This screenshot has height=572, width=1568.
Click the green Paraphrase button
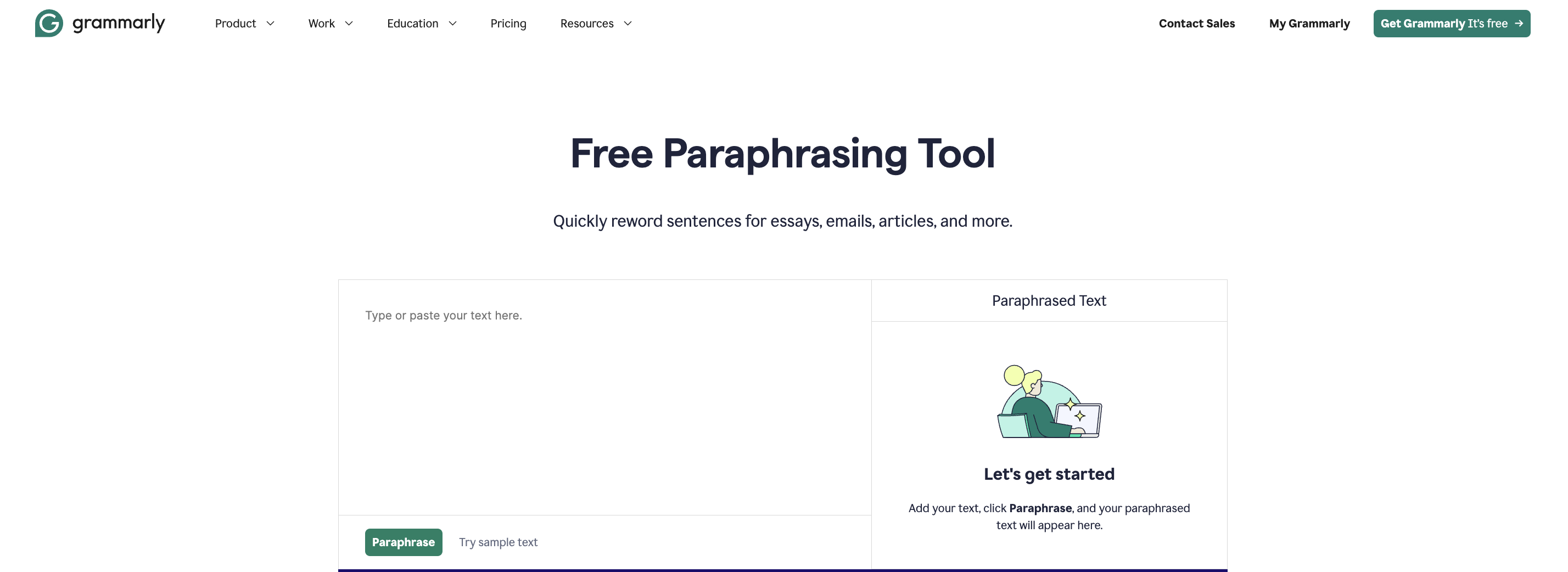[404, 542]
